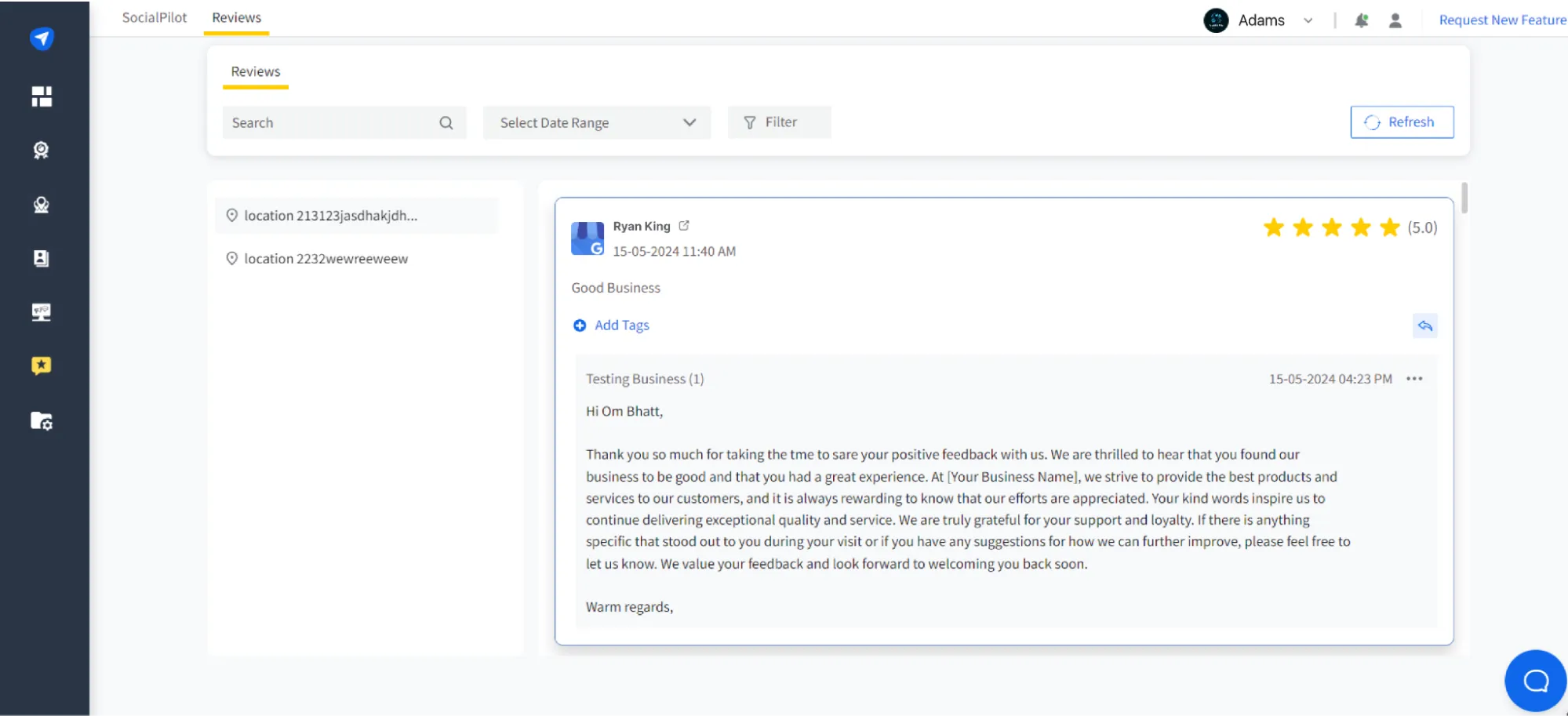
Task: Expand the Select Date Range dropdown
Action: 596,122
